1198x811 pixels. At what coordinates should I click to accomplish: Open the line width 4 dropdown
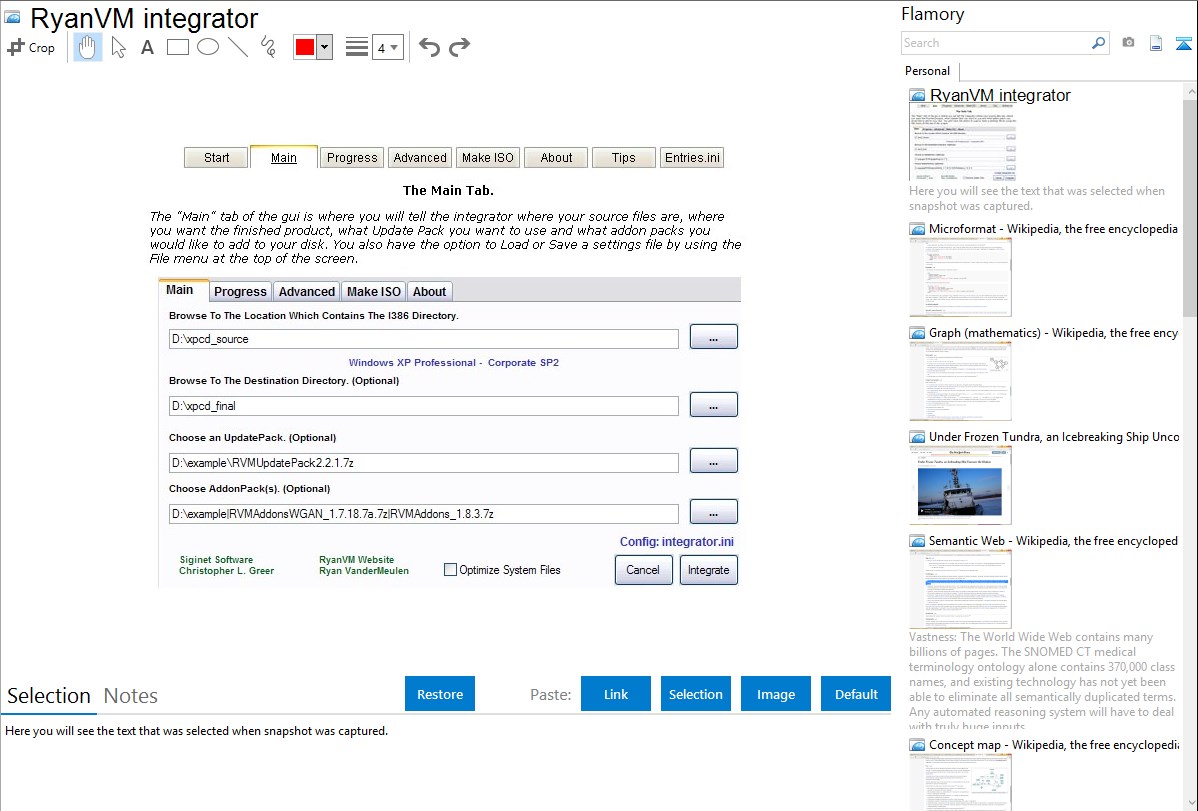[x=388, y=47]
